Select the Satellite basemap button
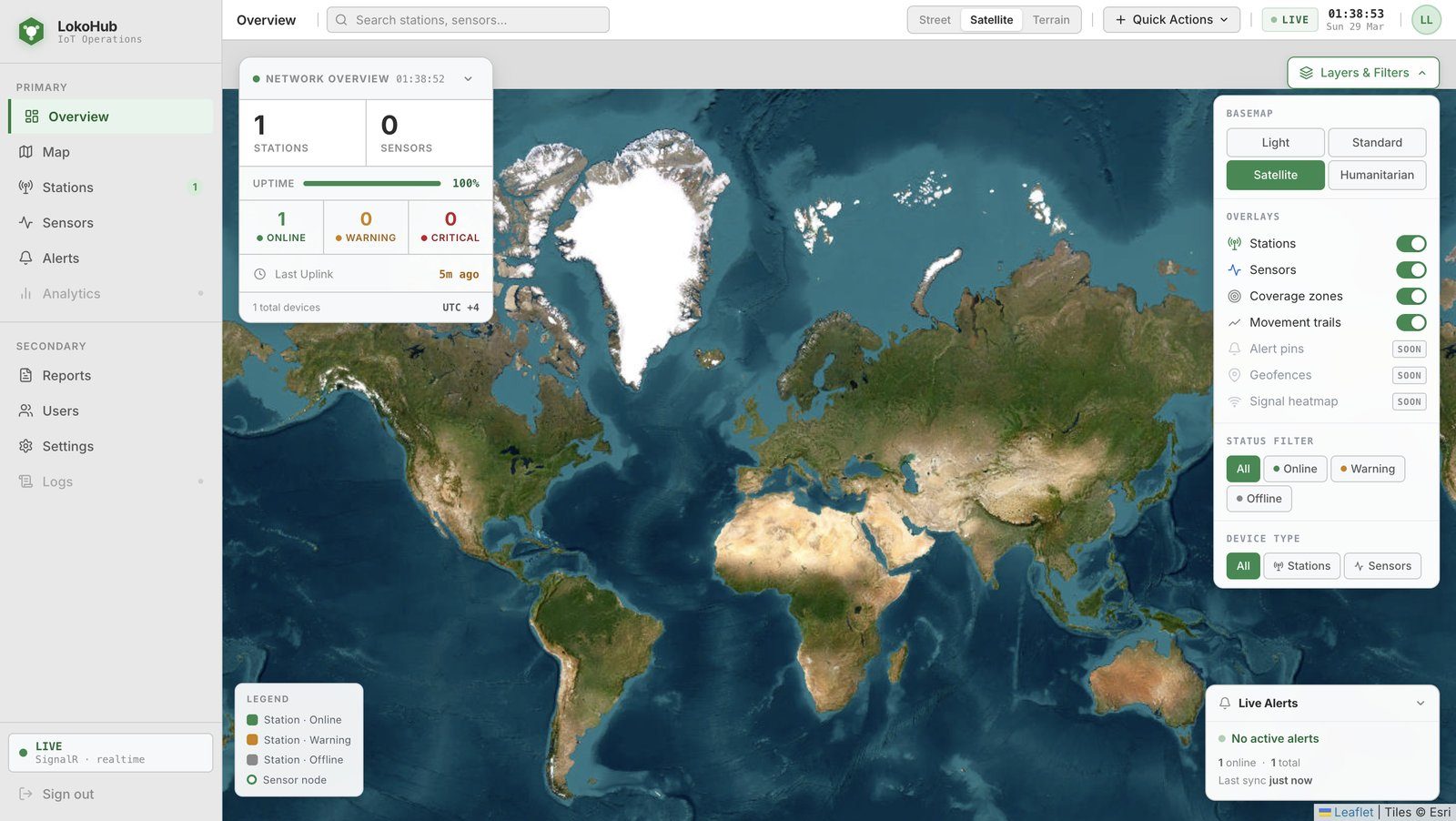Image resolution: width=1456 pixels, height=821 pixels. coord(1275,176)
